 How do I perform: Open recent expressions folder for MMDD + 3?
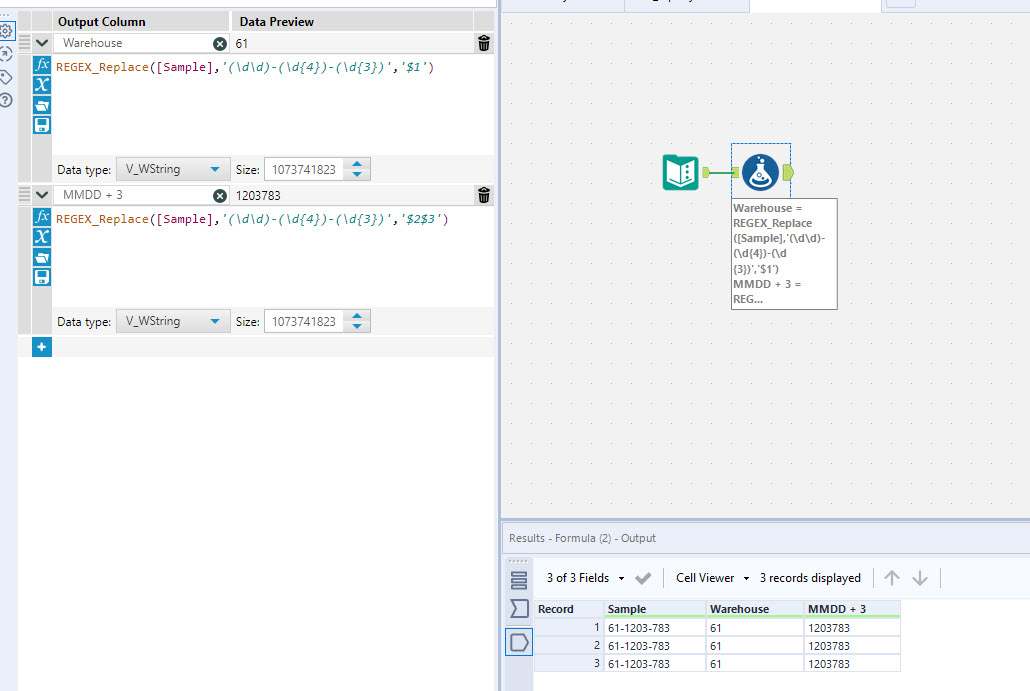tap(42, 257)
